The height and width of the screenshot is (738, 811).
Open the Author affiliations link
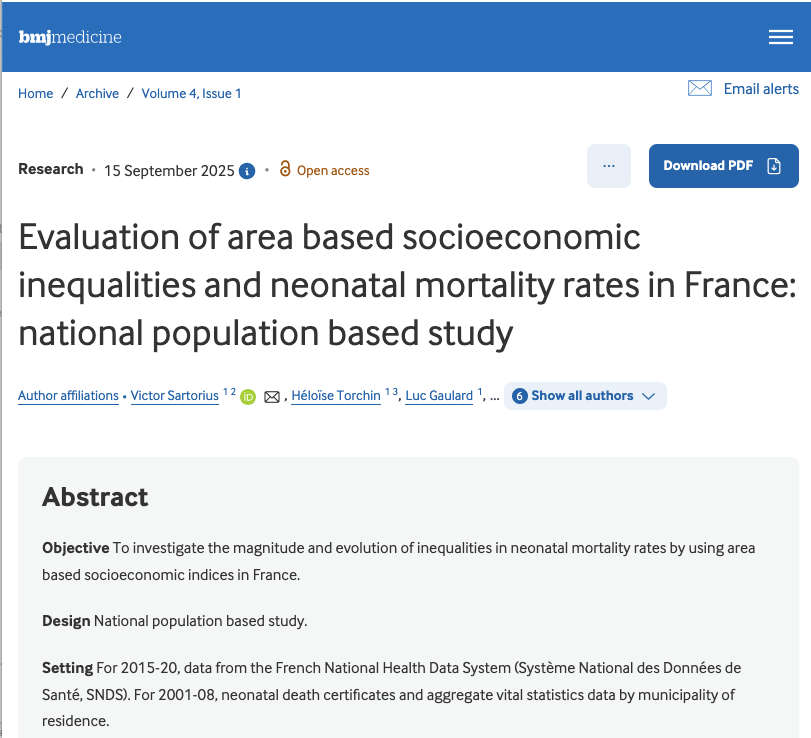tap(68, 396)
